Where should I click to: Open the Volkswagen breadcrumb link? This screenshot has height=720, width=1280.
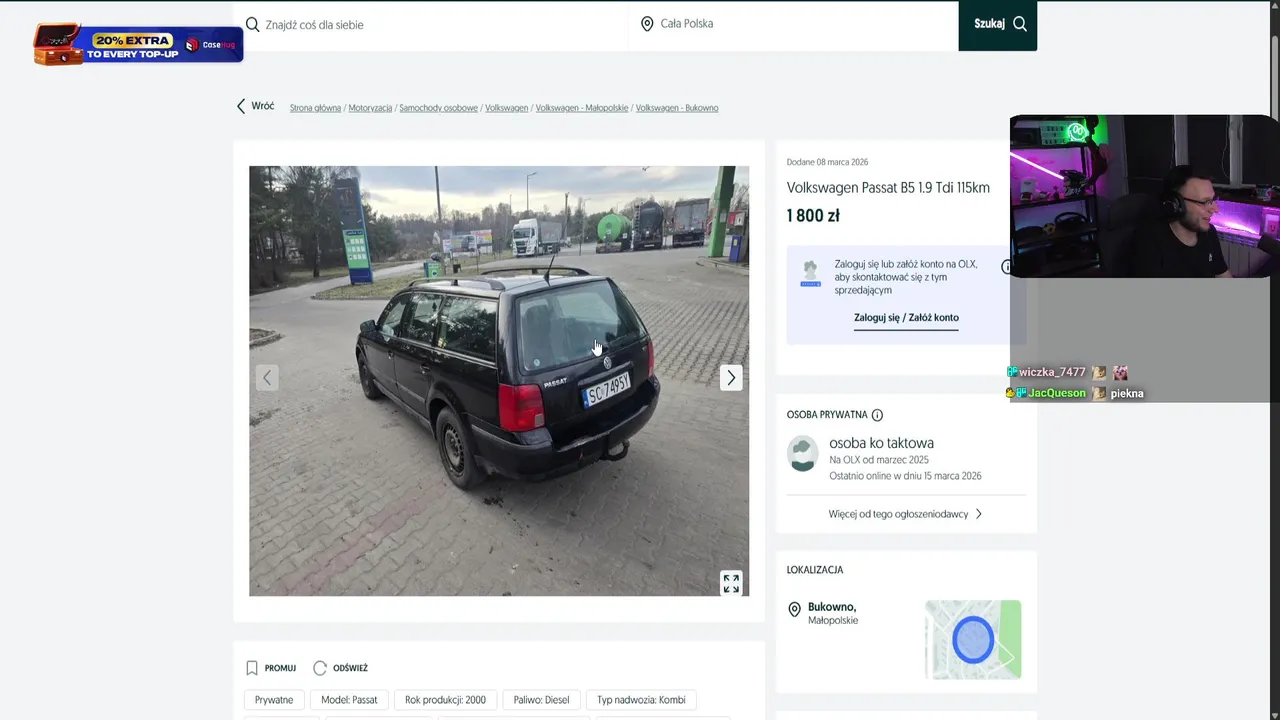pyautogui.click(x=506, y=108)
